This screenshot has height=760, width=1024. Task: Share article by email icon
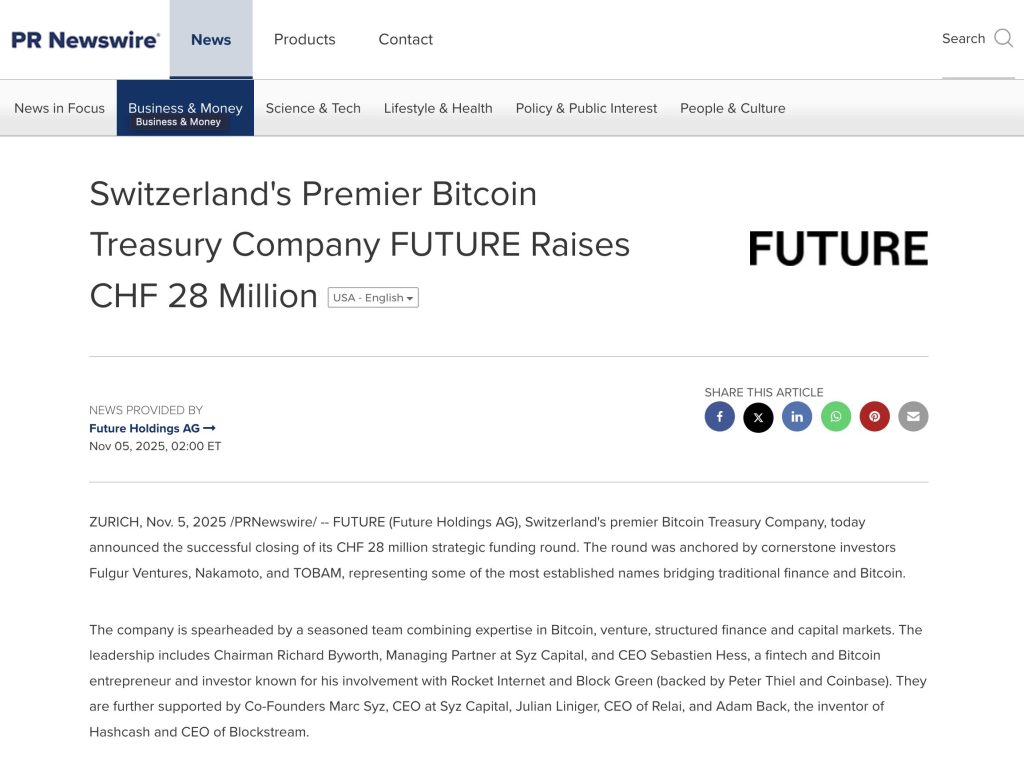coord(913,417)
